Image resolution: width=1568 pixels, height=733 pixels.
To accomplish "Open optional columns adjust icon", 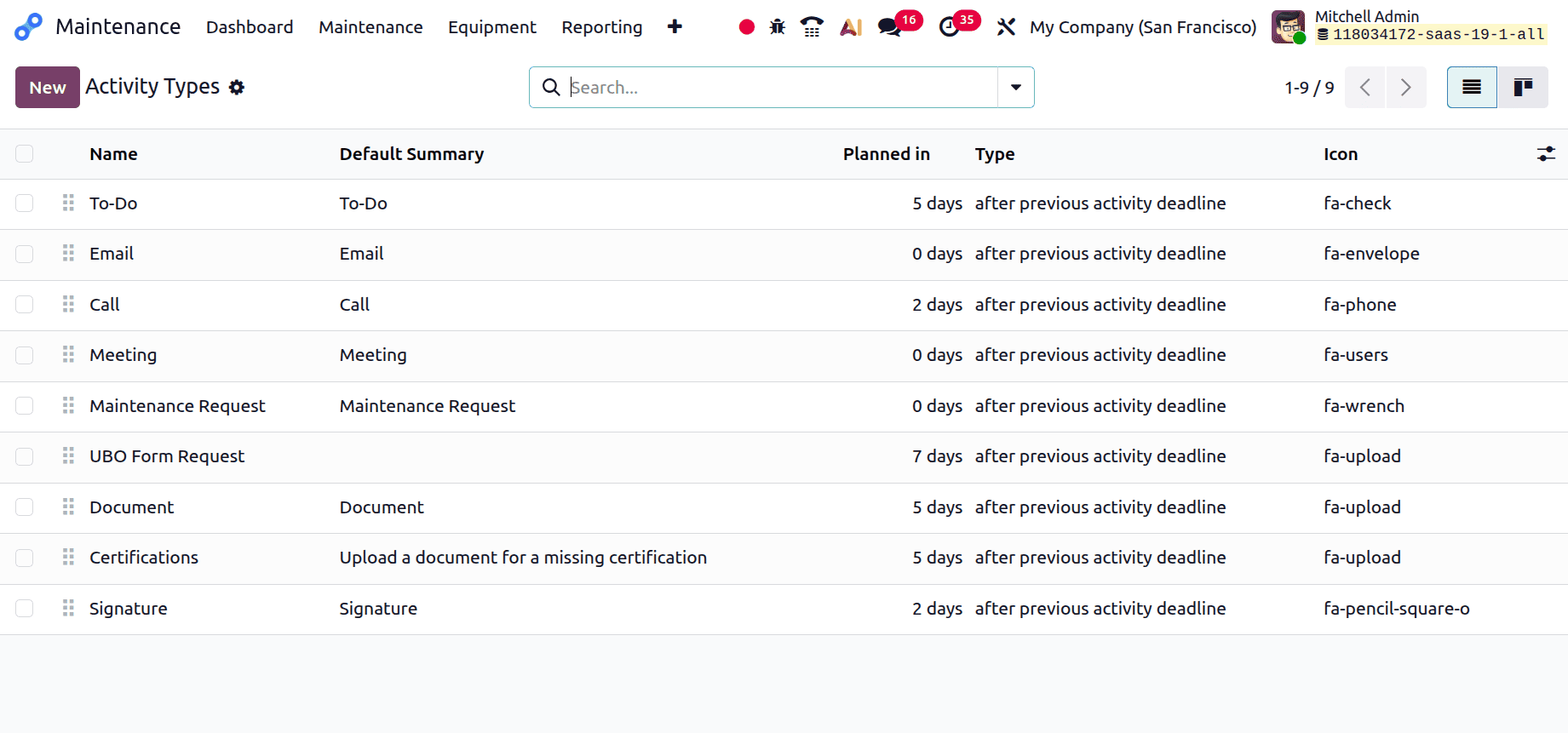I will click(x=1546, y=154).
